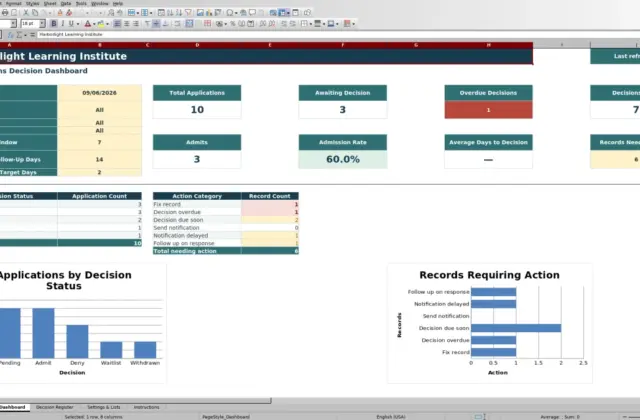Open the Underline style dropdown arrow

point(78,24)
